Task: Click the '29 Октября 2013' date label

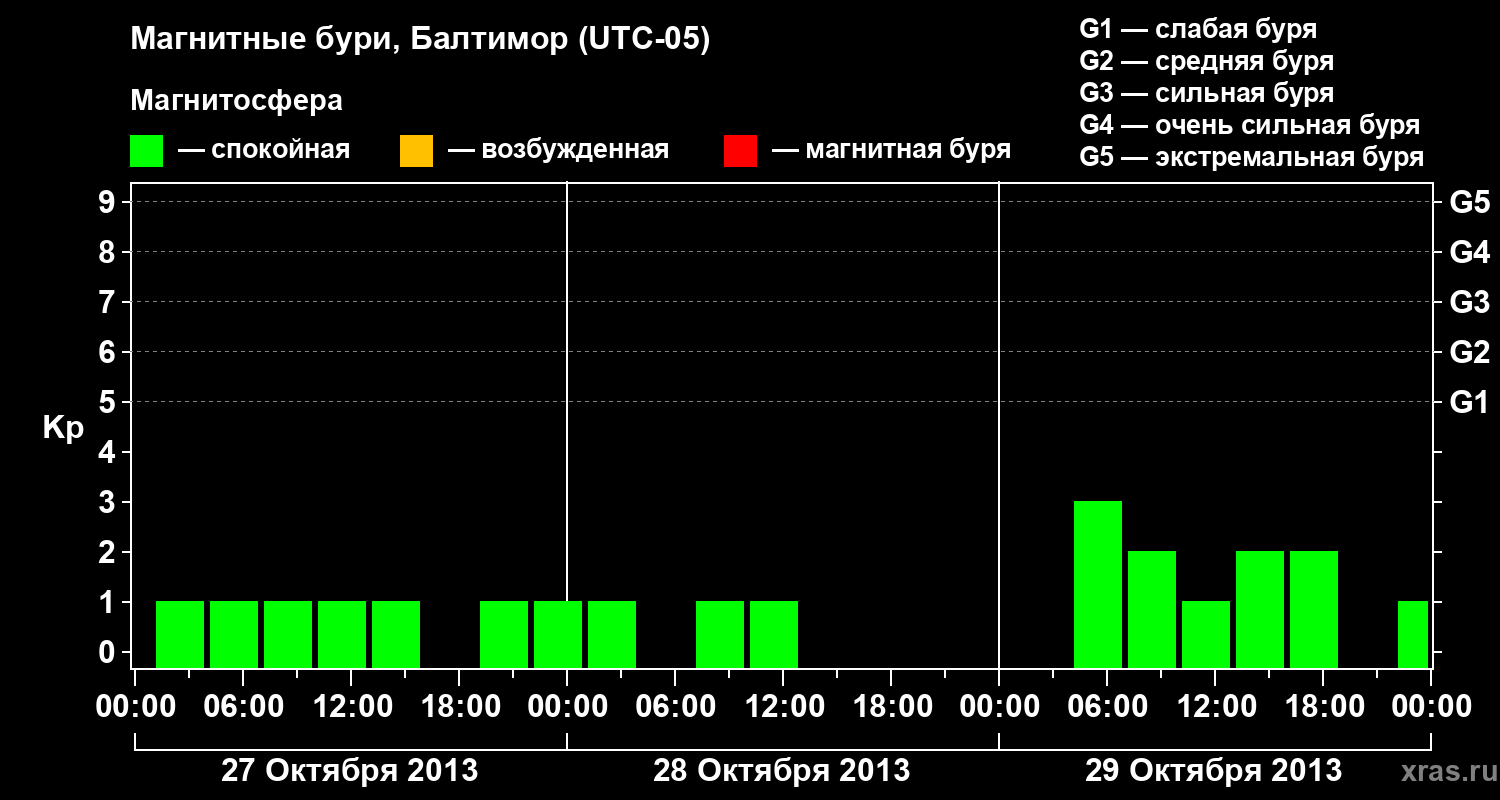Action: point(1214,771)
